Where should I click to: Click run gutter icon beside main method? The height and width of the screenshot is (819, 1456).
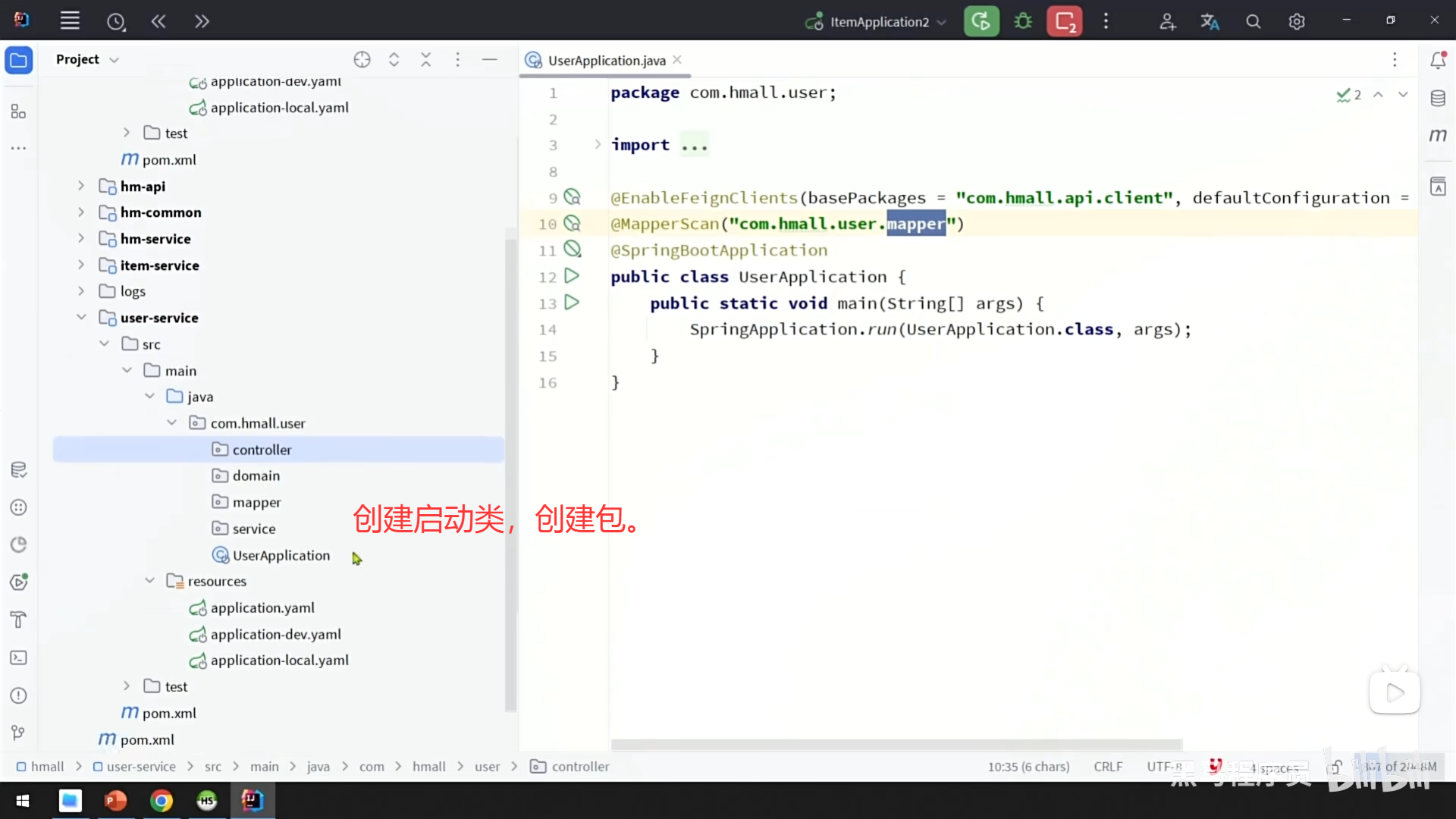point(572,303)
